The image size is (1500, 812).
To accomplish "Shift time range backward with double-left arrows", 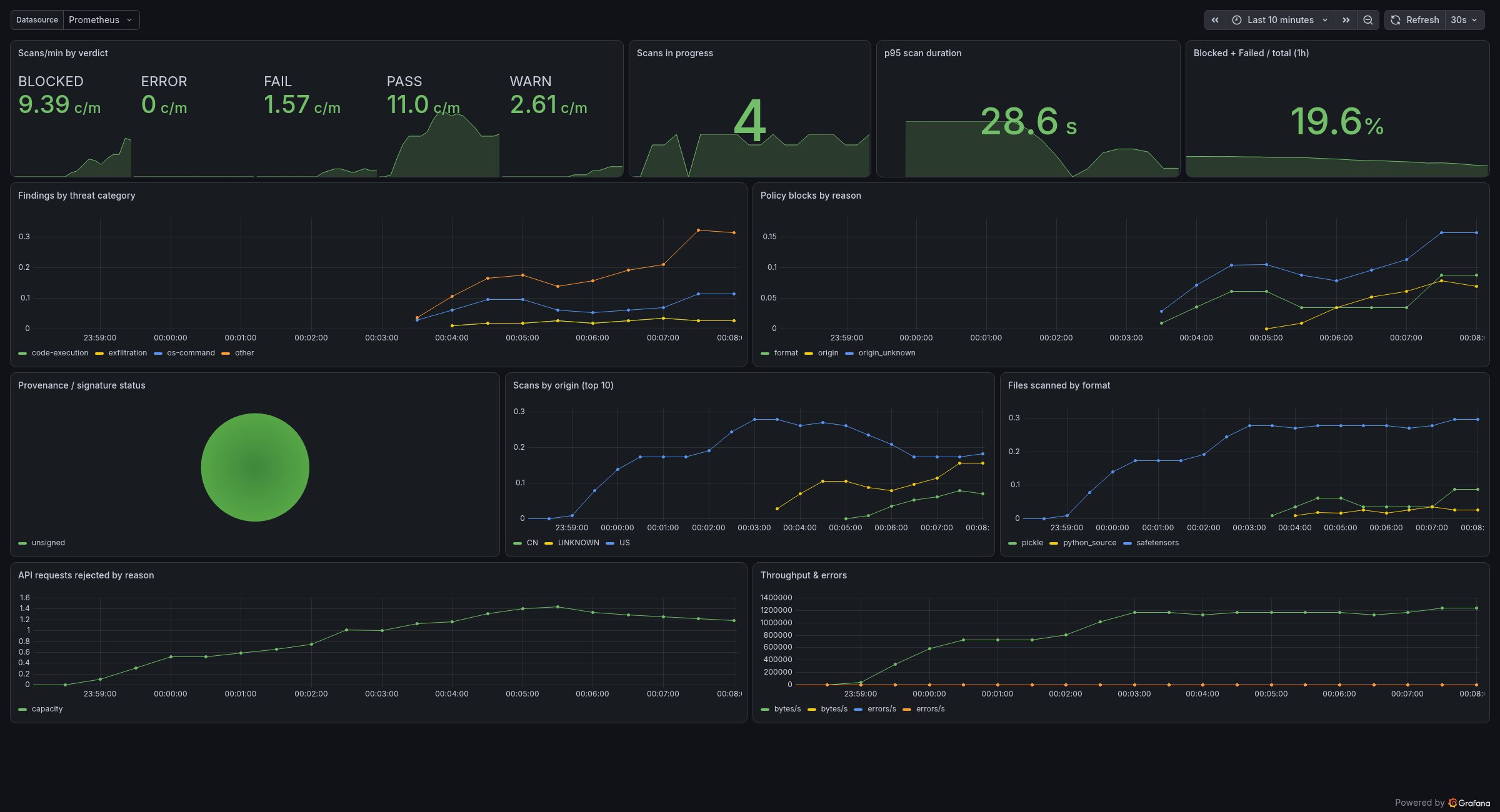I will click(1215, 20).
